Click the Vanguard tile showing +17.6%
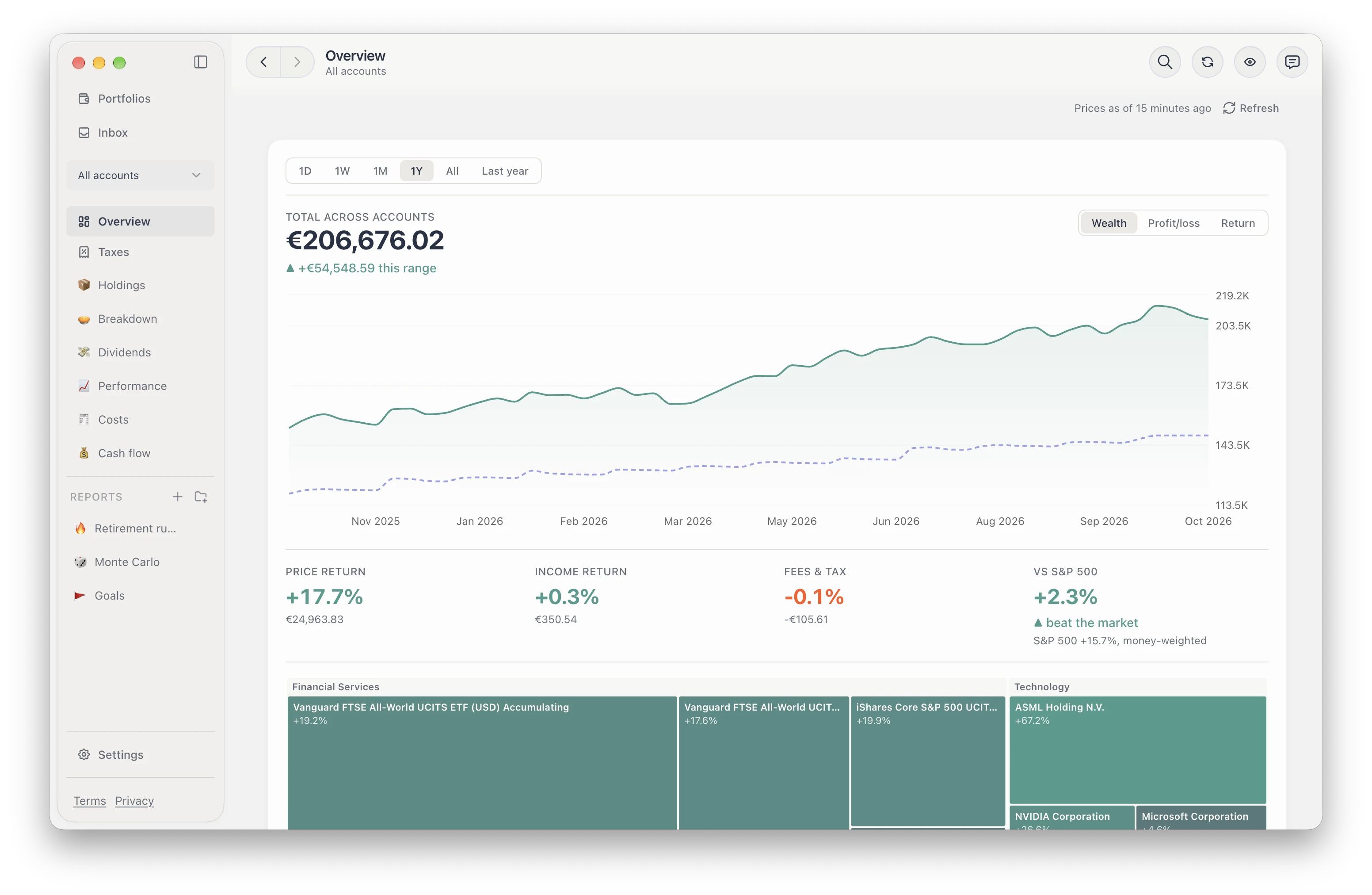 763,763
